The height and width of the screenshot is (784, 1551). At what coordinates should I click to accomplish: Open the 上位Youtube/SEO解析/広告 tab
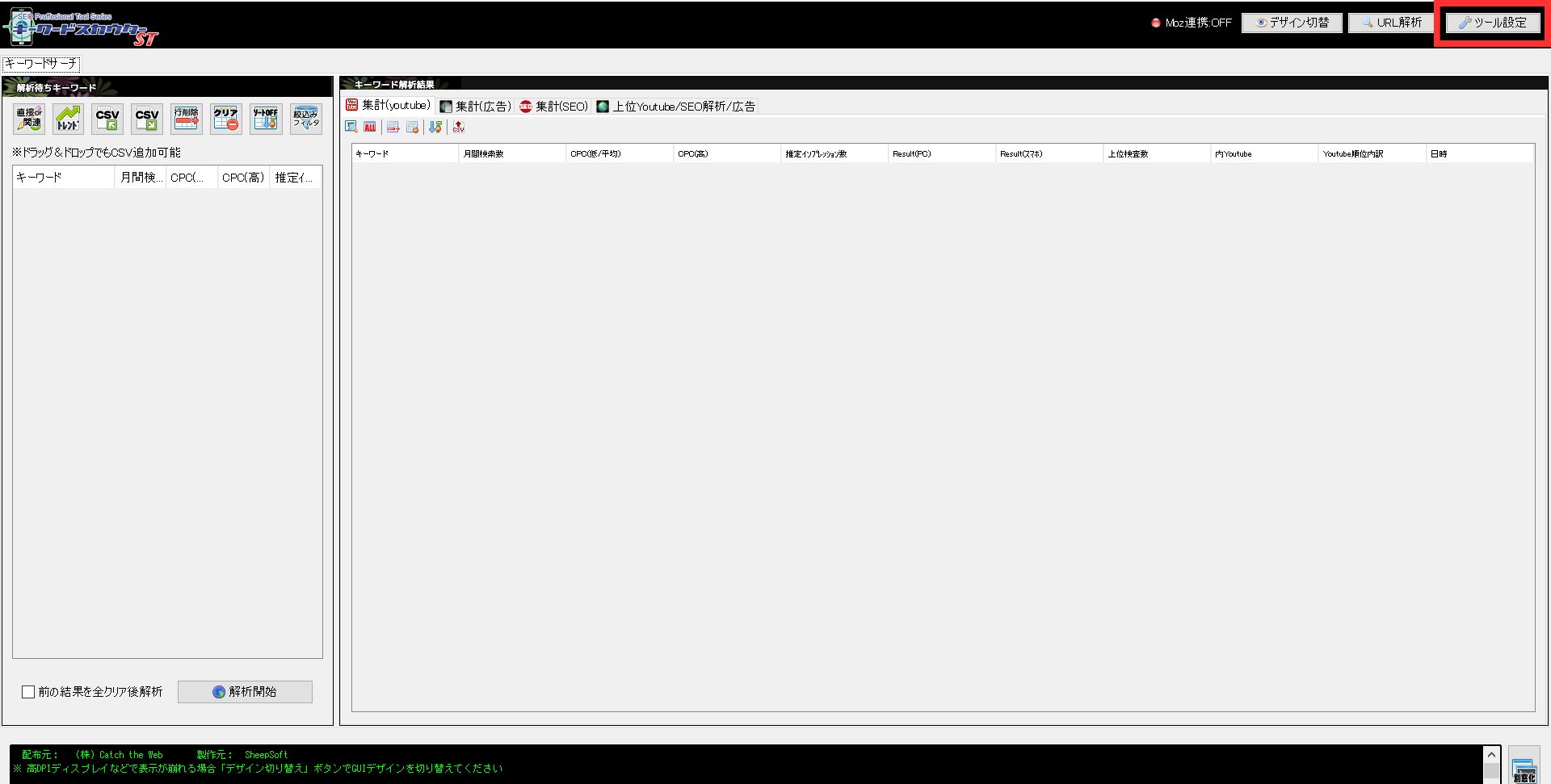(676, 106)
